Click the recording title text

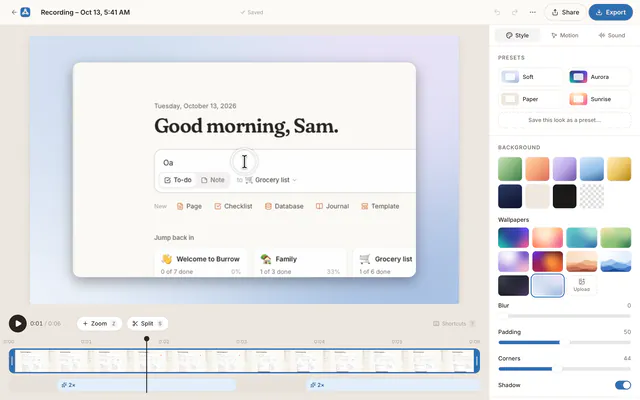click(85, 12)
